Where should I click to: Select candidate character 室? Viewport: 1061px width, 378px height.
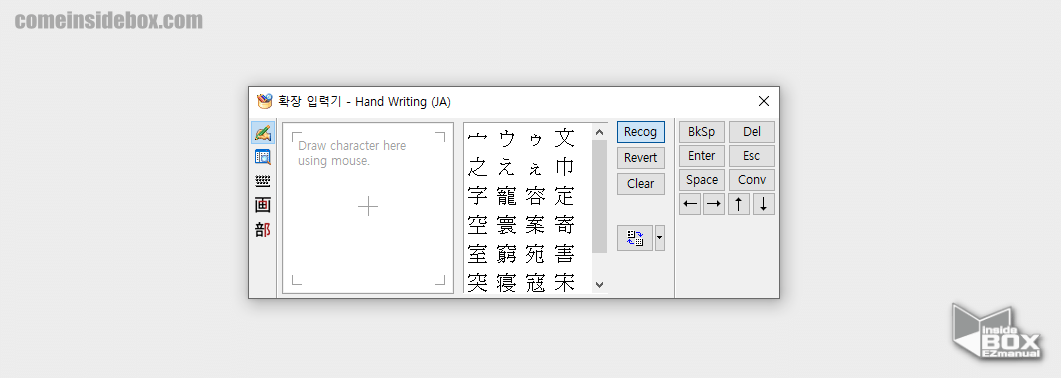pyautogui.click(x=478, y=254)
